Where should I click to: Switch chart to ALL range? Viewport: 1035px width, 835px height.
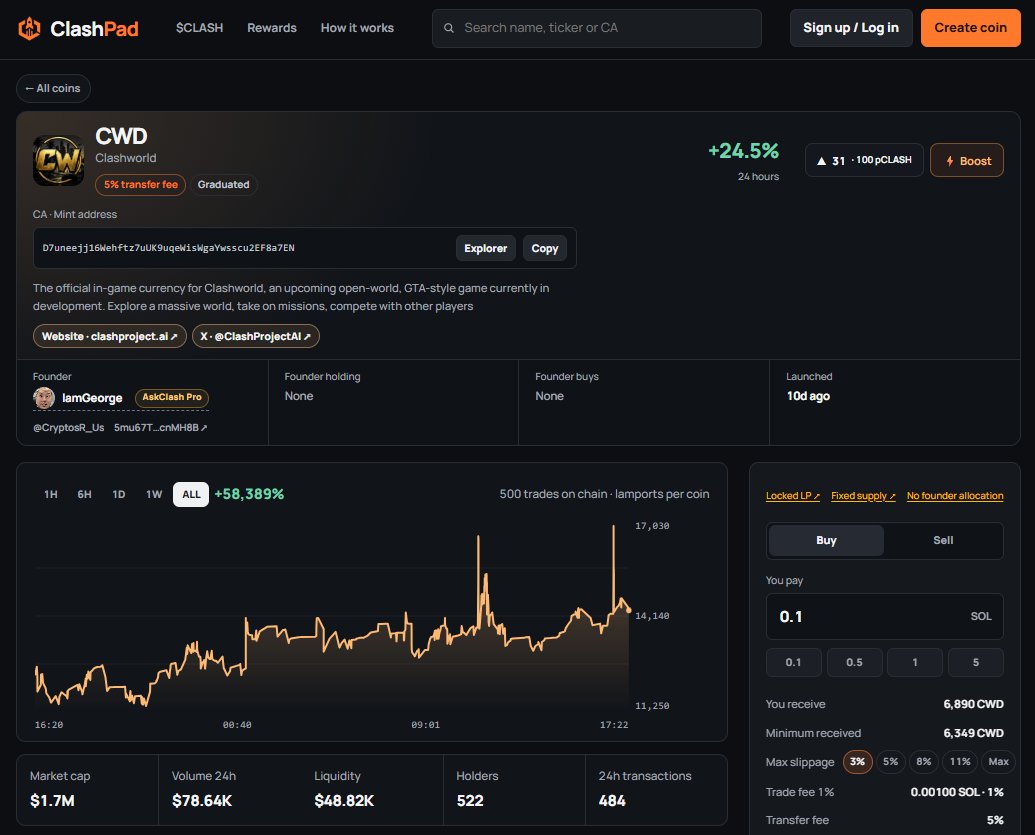pos(191,494)
